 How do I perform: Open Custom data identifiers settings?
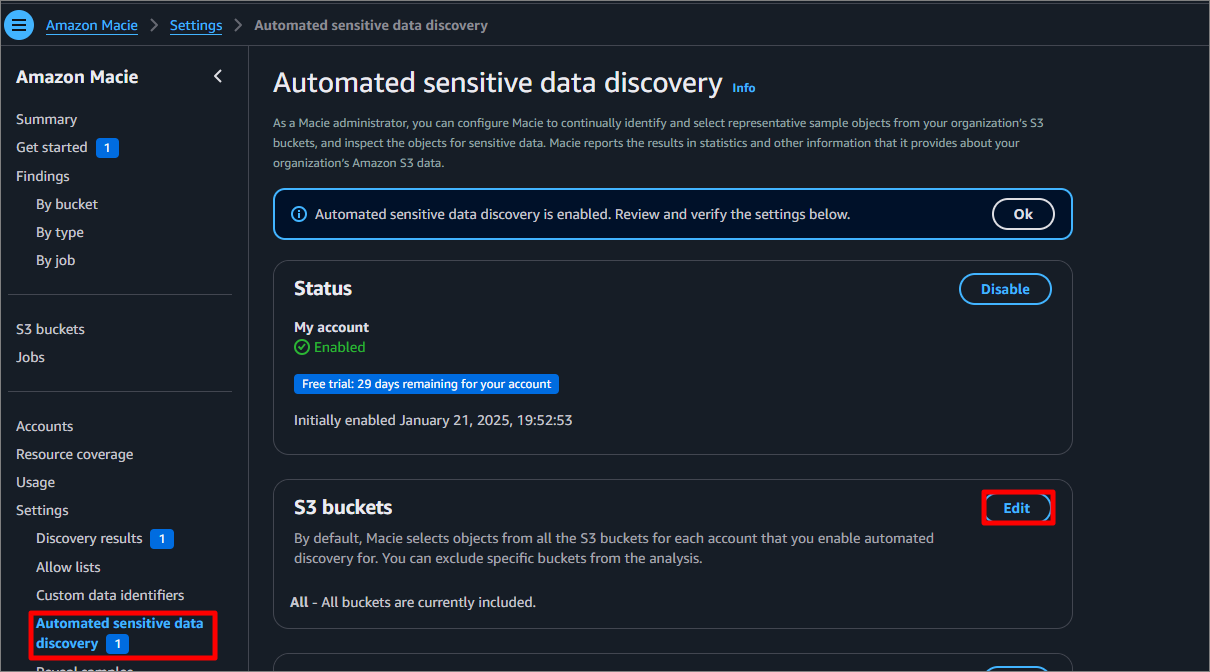[x=110, y=595]
